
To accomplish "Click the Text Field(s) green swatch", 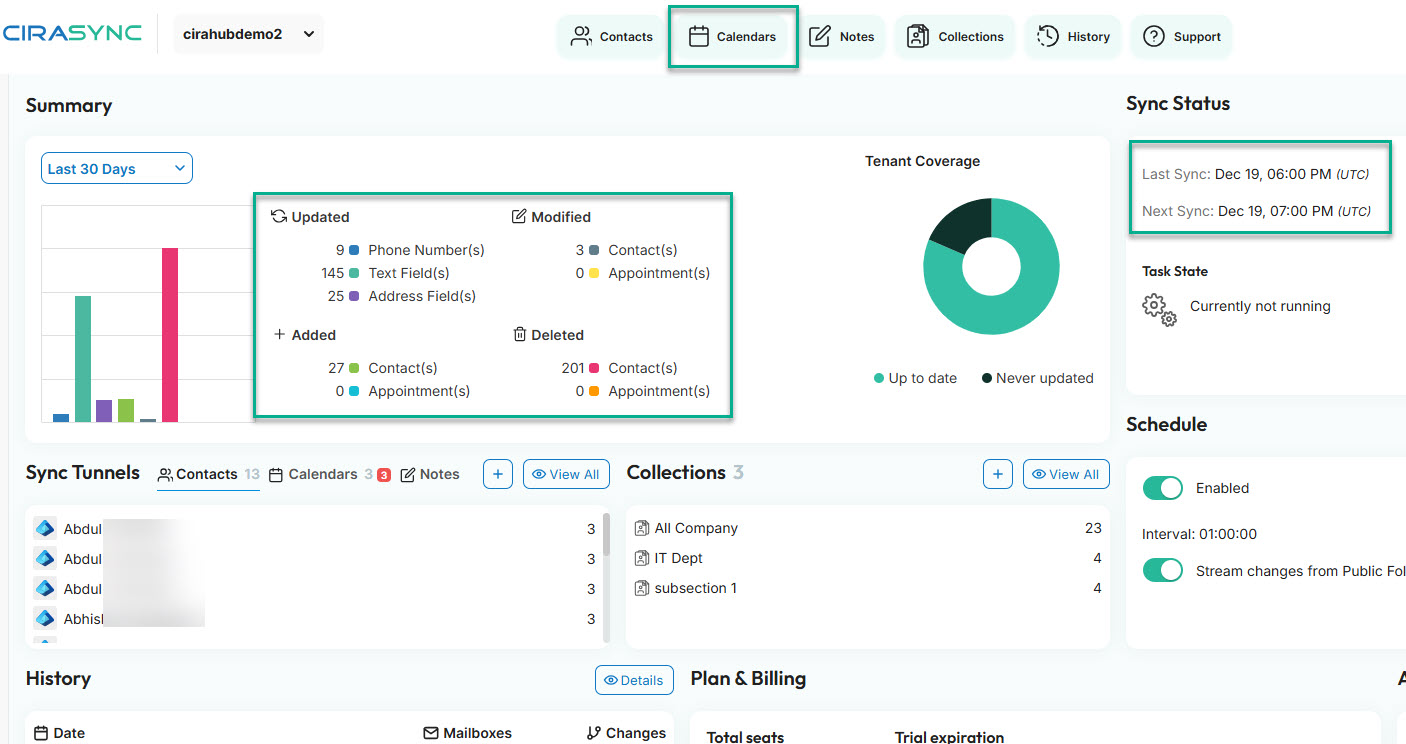I will point(354,273).
